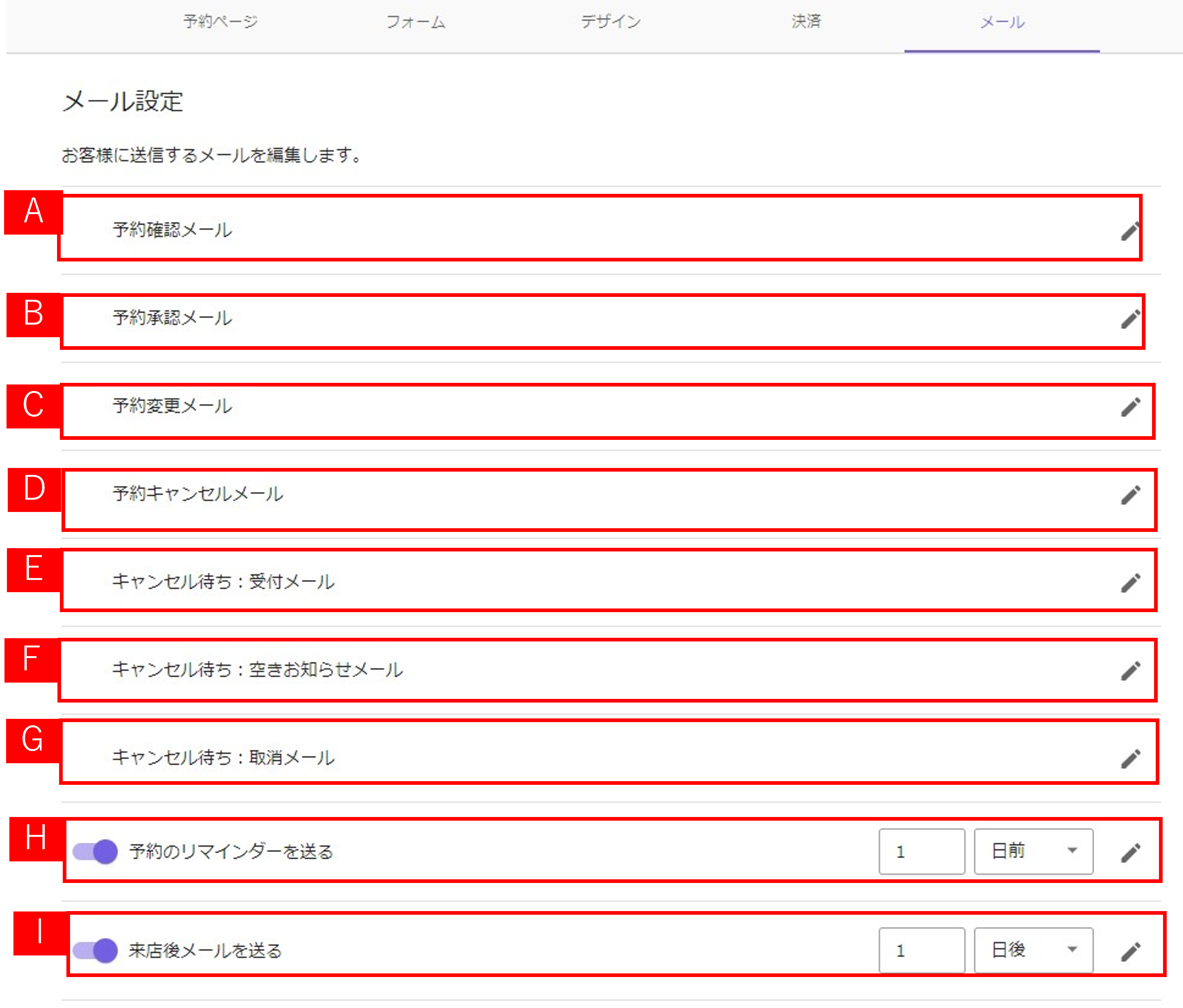The width and height of the screenshot is (1183, 1008).
Task: Click the 予約キャンセルメール label
Action: click(198, 493)
